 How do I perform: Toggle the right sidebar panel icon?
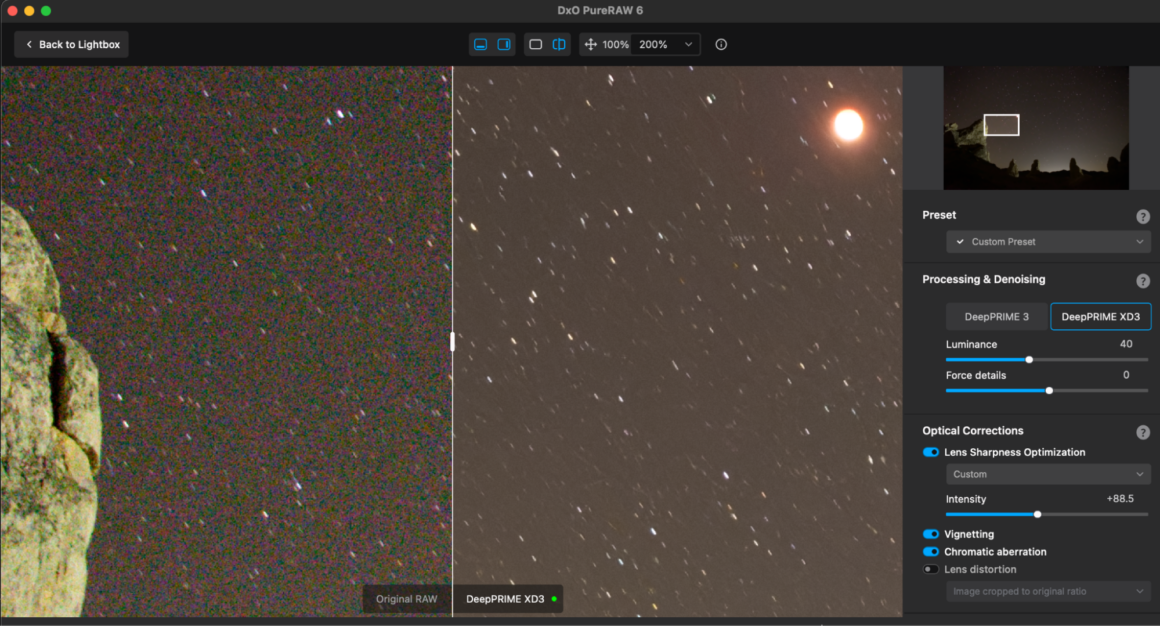[x=504, y=45]
